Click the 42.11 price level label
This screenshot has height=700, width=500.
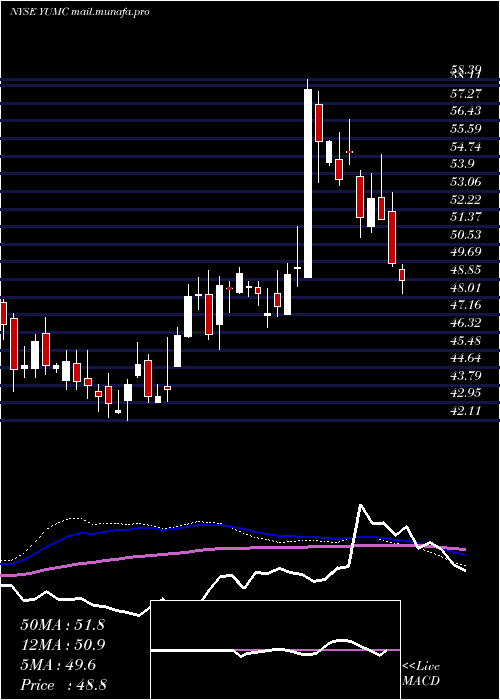[x=466, y=411]
